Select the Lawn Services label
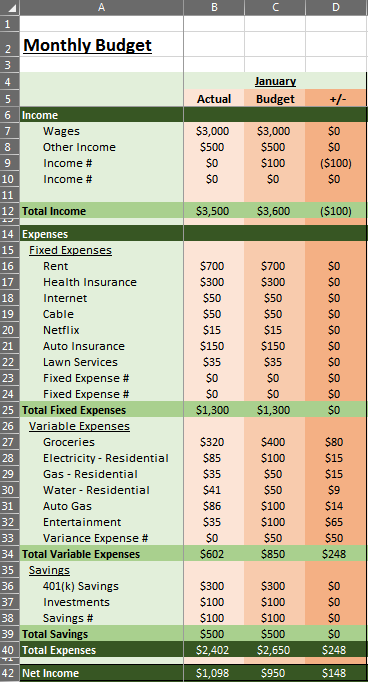This screenshot has width=368, height=682. [80, 362]
